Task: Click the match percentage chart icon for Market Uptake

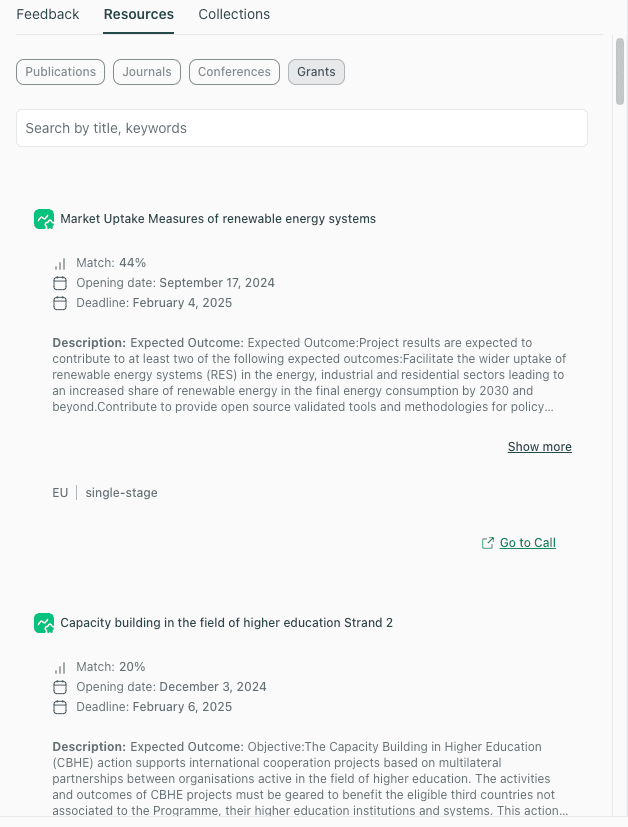Action: pyautogui.click(x=60, y=263)
